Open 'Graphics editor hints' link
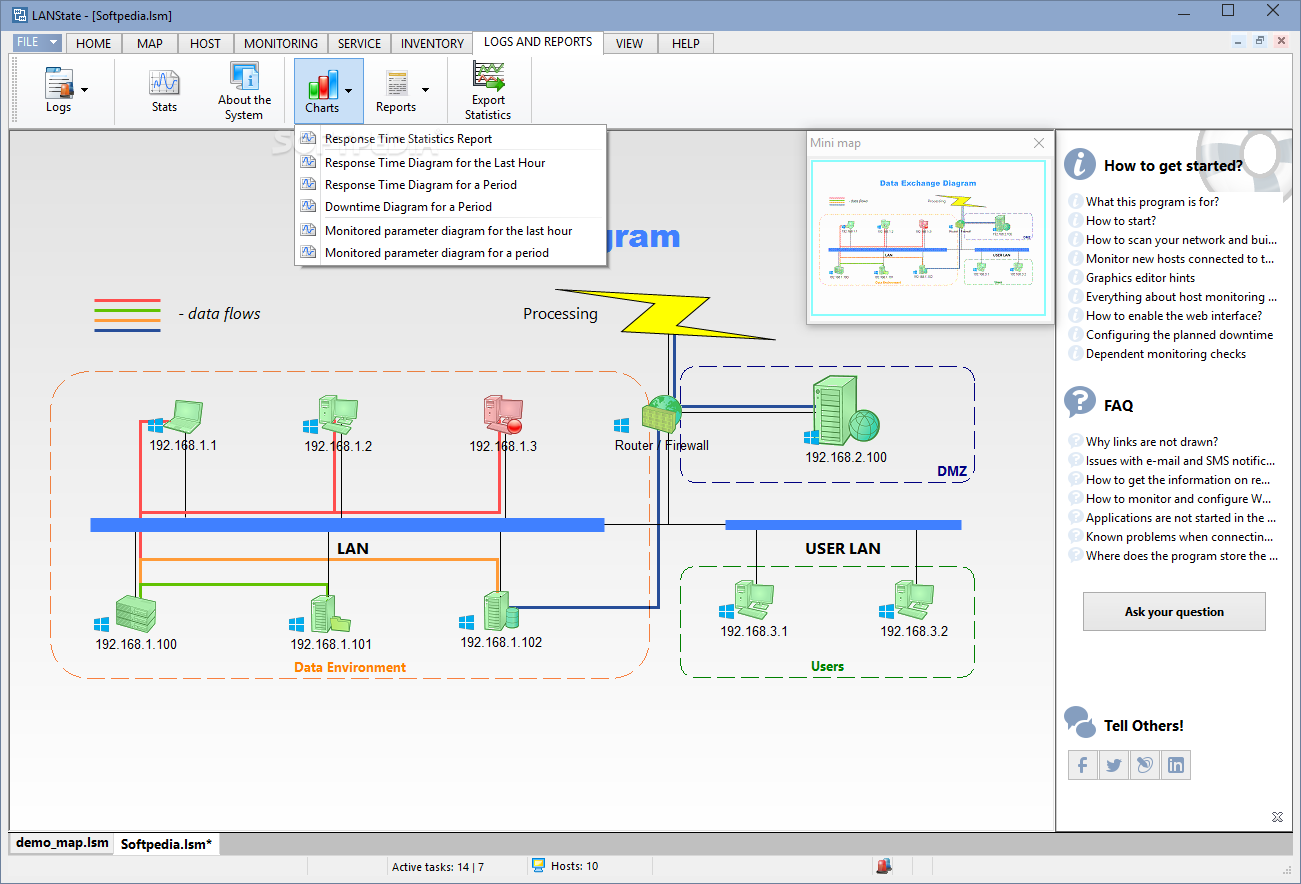This screenshot has height=884, width=1301. (x=1140, y=277)
